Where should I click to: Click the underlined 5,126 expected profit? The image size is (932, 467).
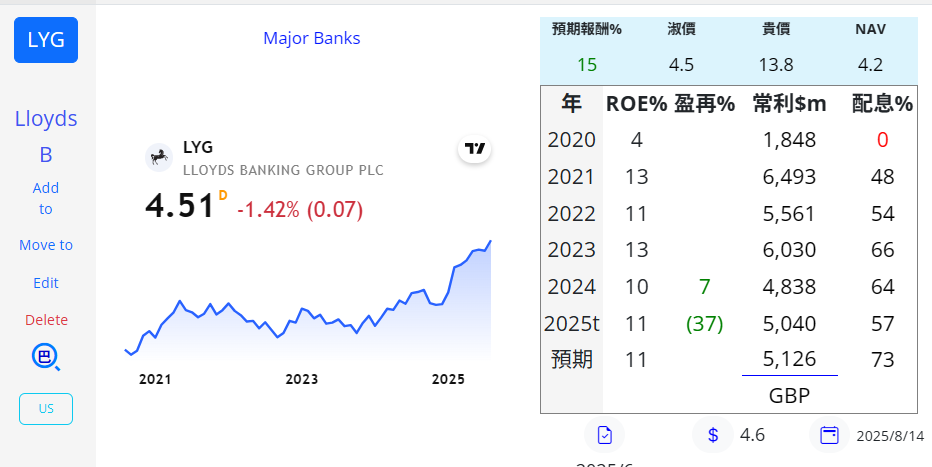pos(789,359)
